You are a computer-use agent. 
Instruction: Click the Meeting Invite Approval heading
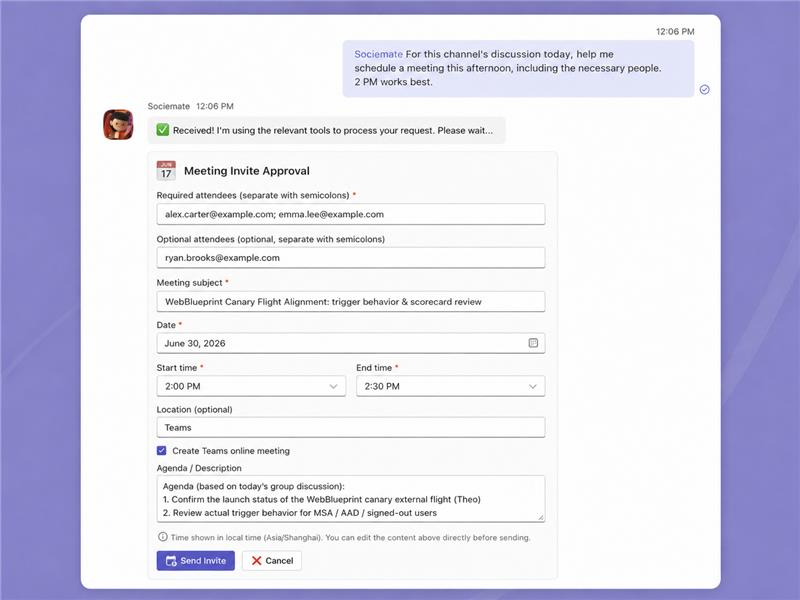click(x=246, y=171)
